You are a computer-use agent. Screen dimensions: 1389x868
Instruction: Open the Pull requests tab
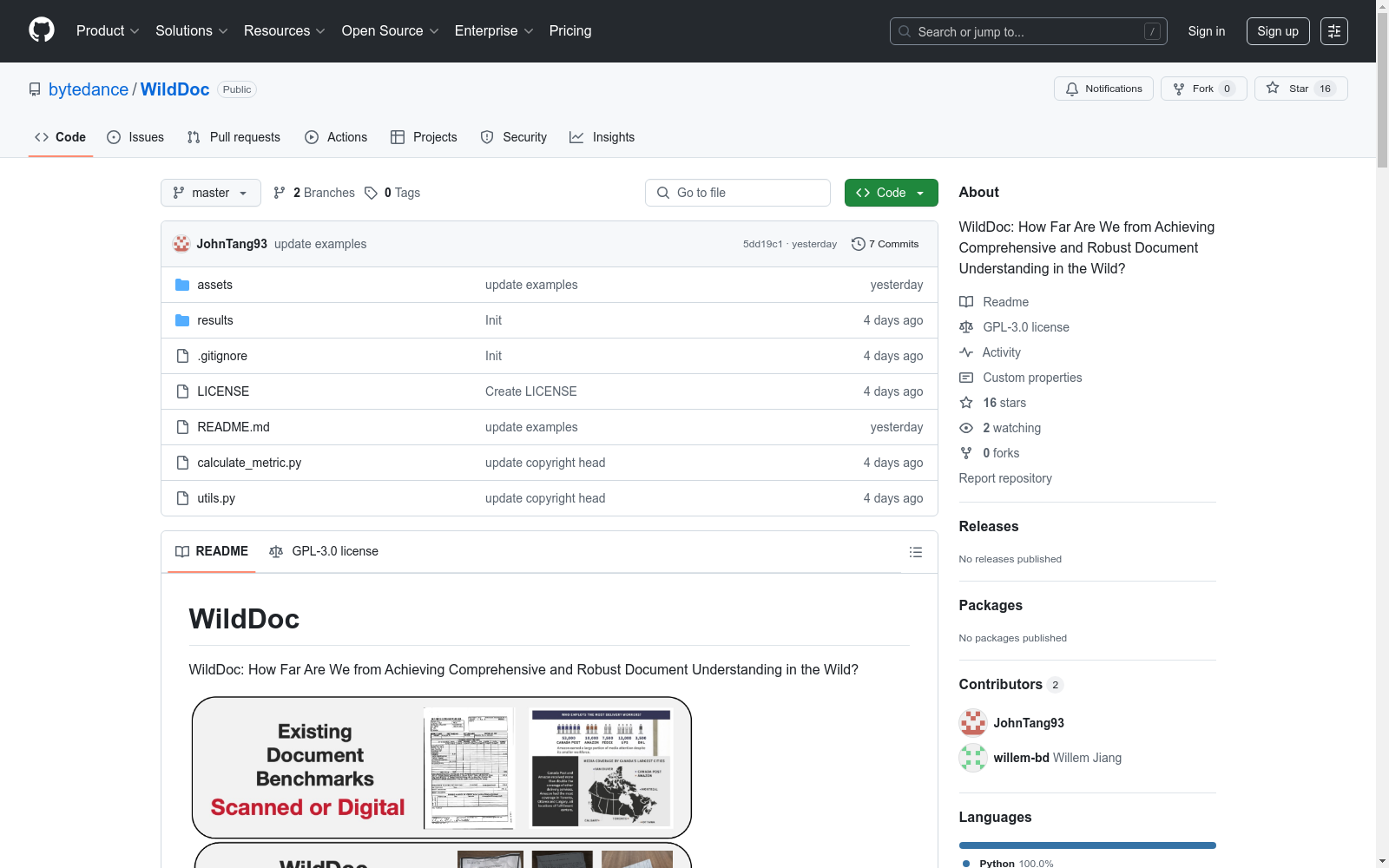(234, 137)
